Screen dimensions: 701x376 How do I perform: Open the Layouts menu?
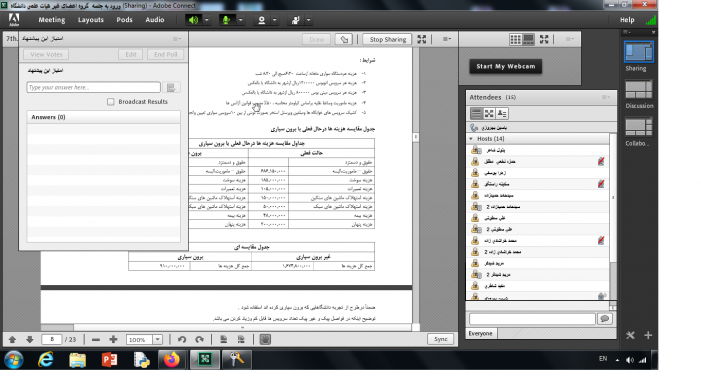[91, 20]
